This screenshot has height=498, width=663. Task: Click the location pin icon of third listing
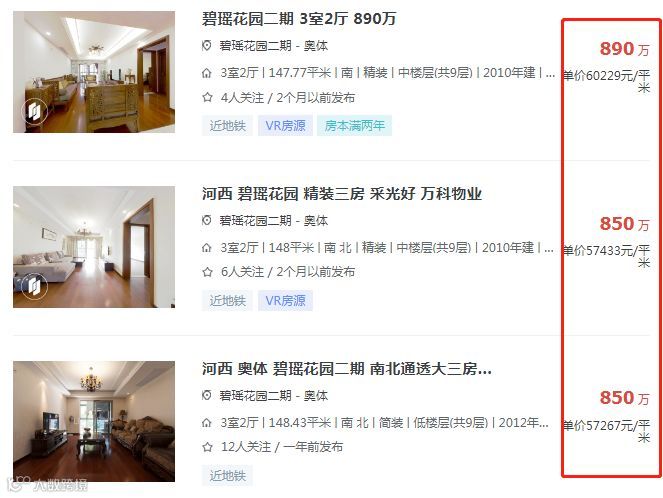tap(206, 395)
